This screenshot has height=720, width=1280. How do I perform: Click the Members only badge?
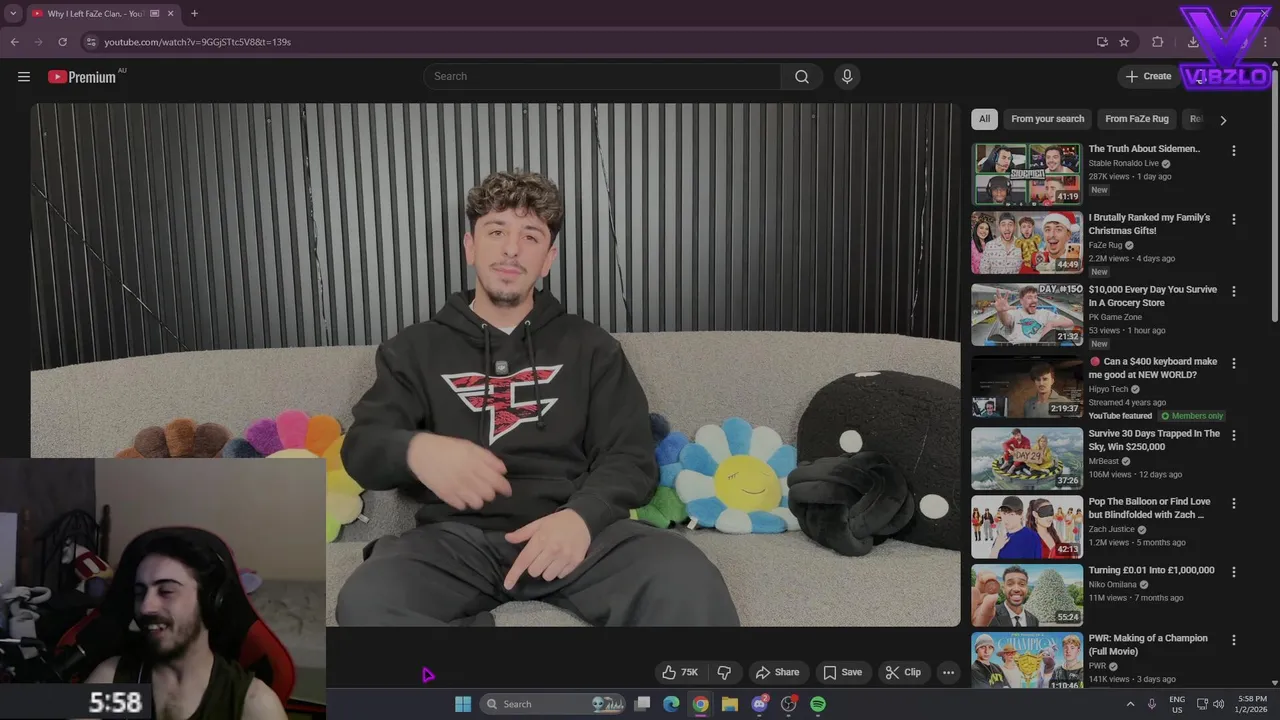[x=1191, y=416]
